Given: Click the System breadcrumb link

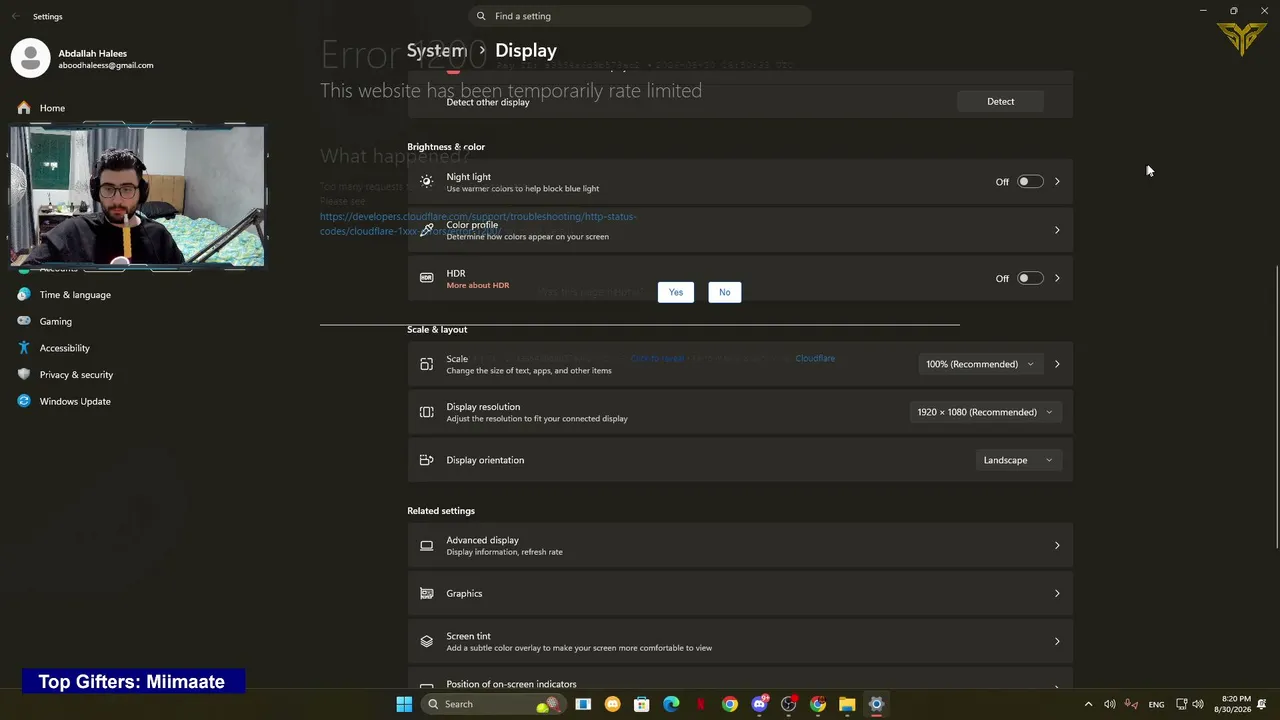Looking at the screenshot, I should pos(437,50).
